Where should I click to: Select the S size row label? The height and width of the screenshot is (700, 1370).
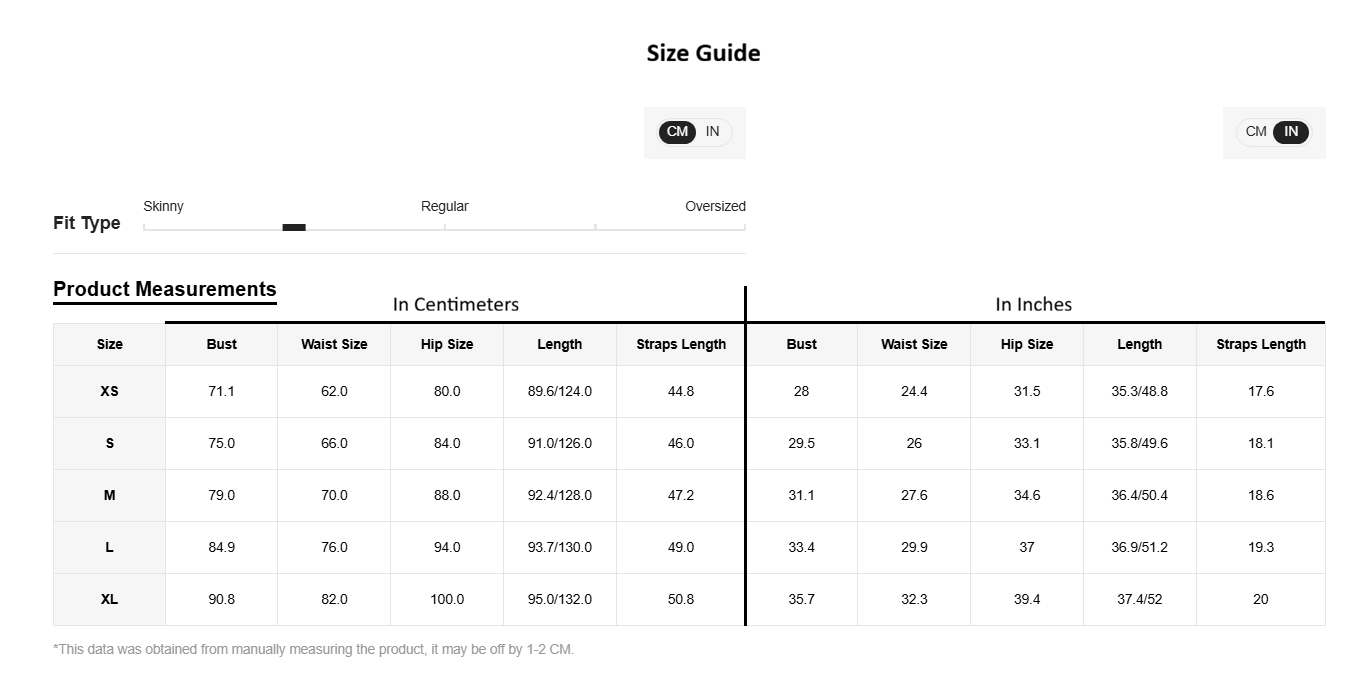(x=110, y=443)
